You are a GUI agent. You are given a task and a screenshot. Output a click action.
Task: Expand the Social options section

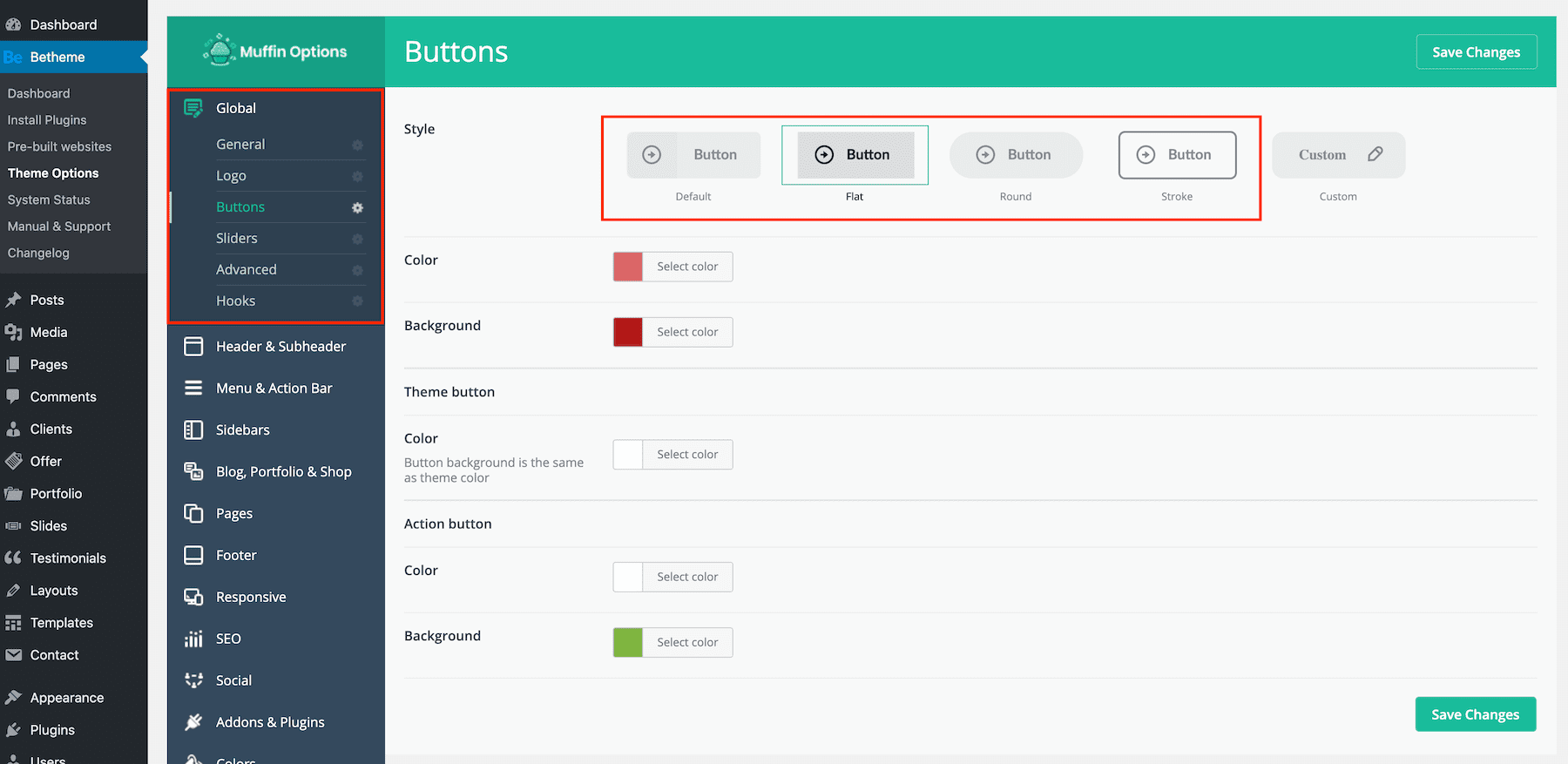pyautogui.click(x=233, y=681)
